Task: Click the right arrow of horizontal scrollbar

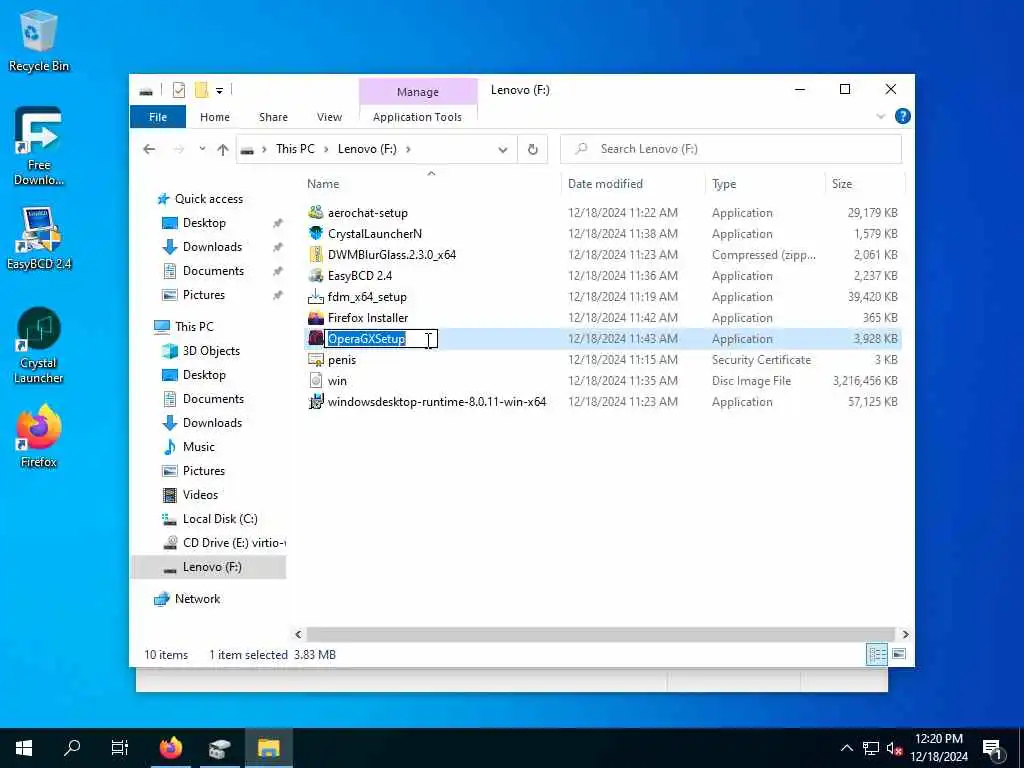Action: pyautogui.click(x=905, y=634)
